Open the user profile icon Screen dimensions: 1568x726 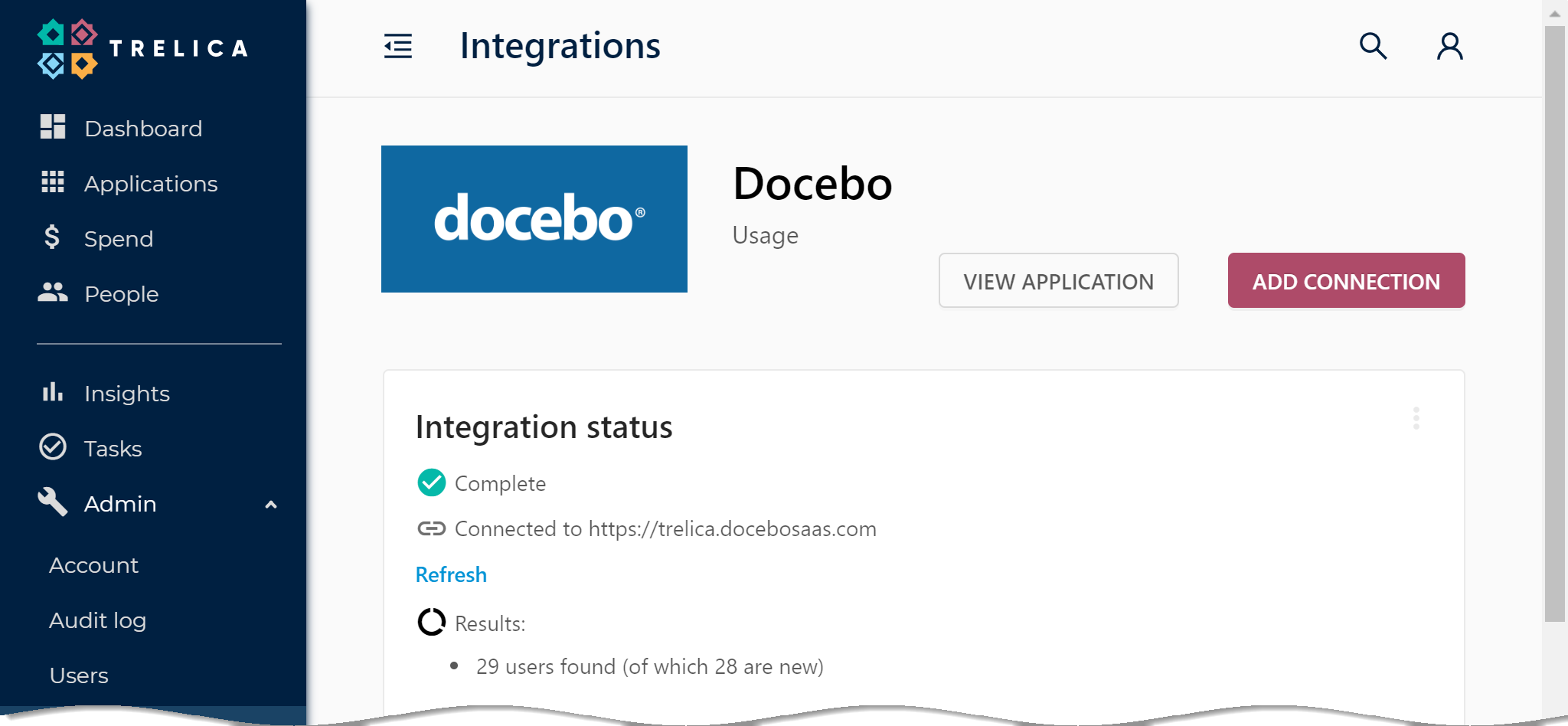tap(1449, 46)
